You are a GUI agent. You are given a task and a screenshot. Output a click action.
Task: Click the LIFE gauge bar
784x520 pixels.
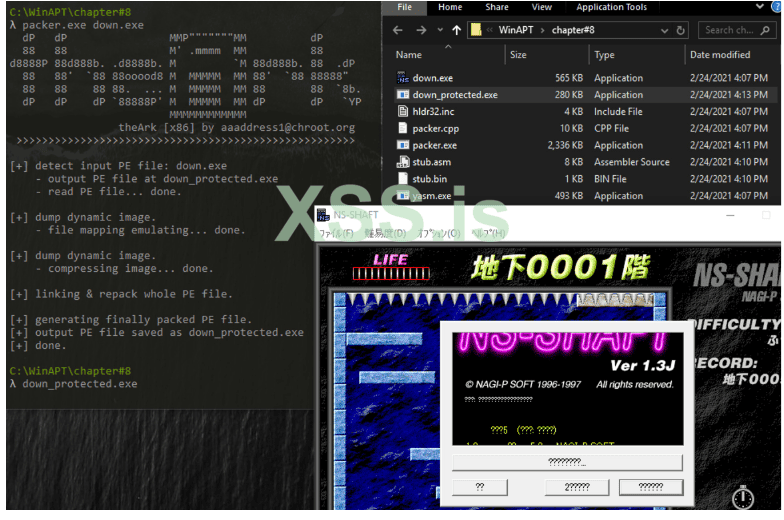391,274
